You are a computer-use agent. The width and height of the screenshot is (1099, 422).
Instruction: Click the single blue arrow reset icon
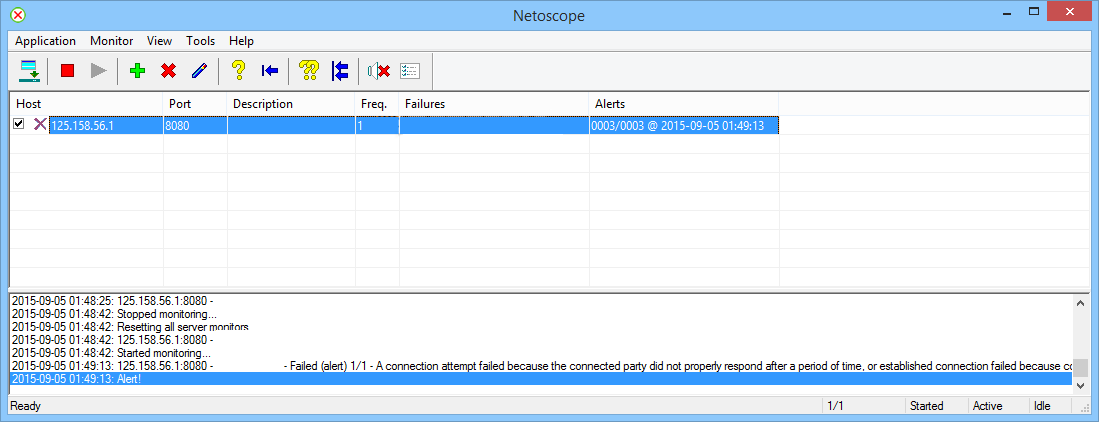pos(269,71)
